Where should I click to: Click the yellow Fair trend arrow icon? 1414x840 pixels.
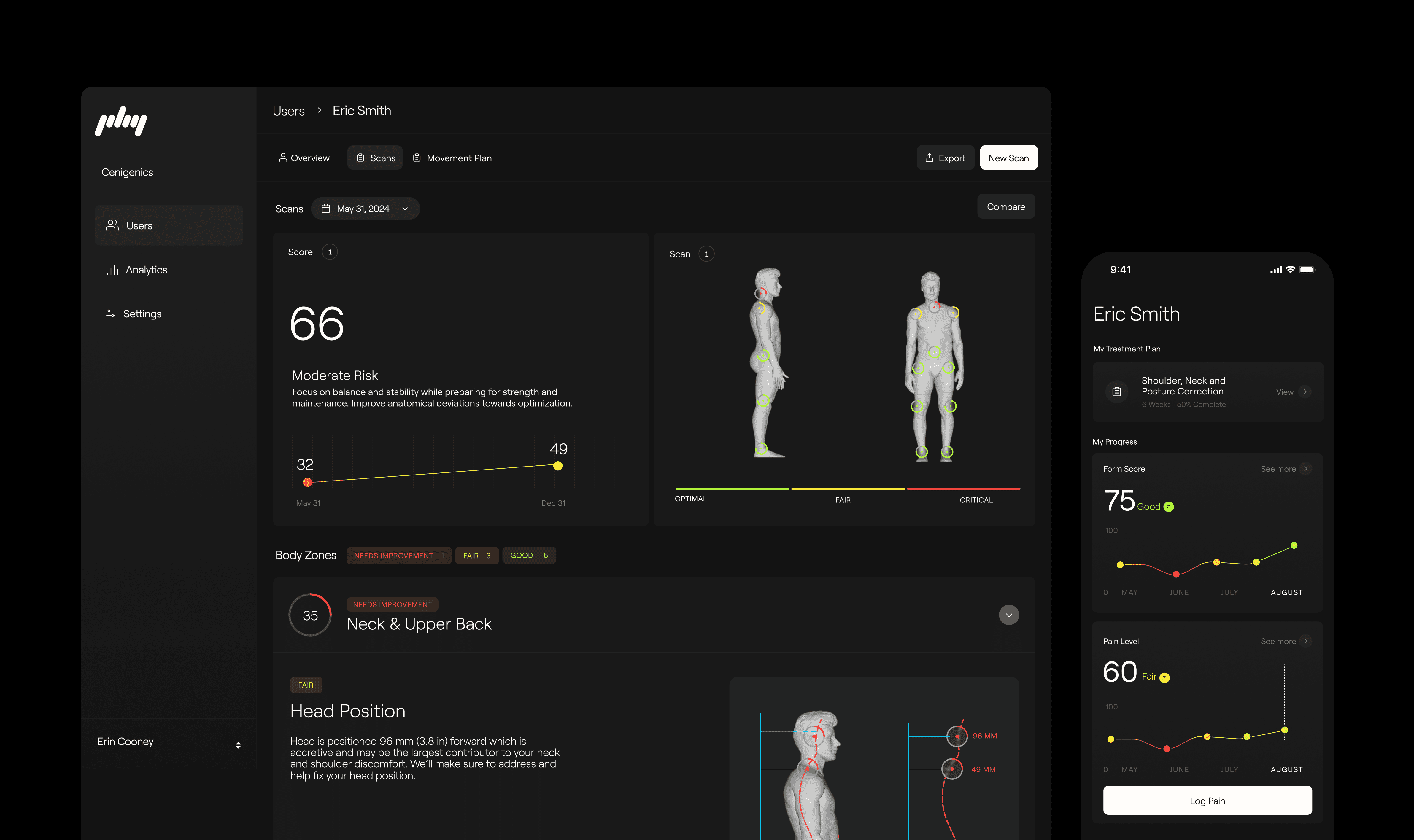[1164, 677]
